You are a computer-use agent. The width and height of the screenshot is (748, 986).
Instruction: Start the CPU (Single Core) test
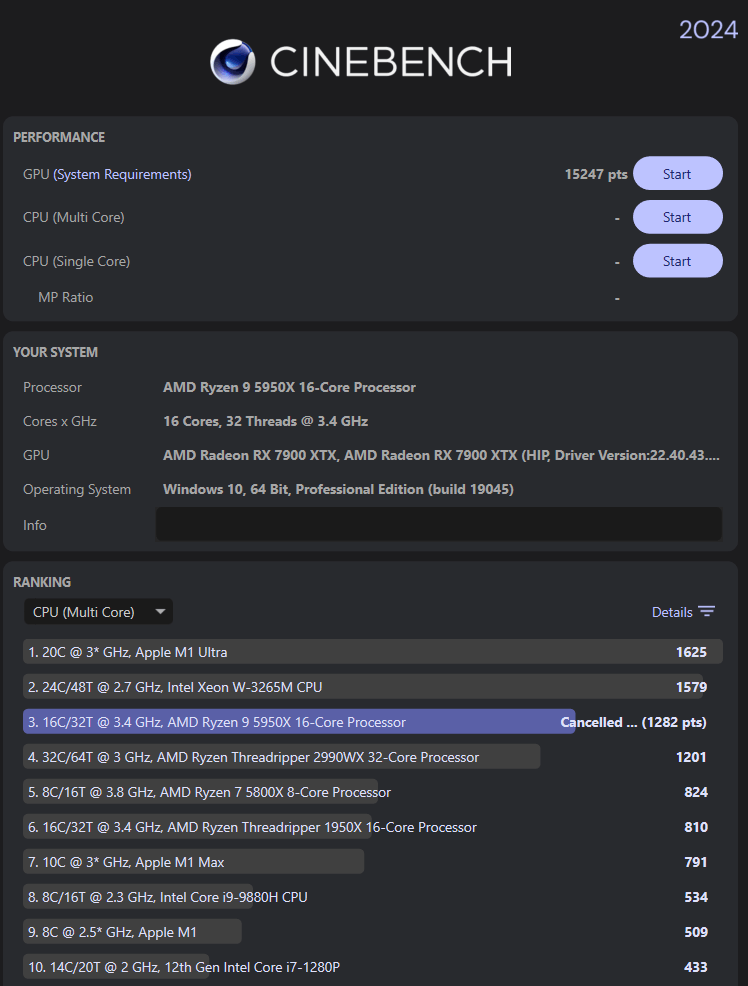tap(678, 261)
